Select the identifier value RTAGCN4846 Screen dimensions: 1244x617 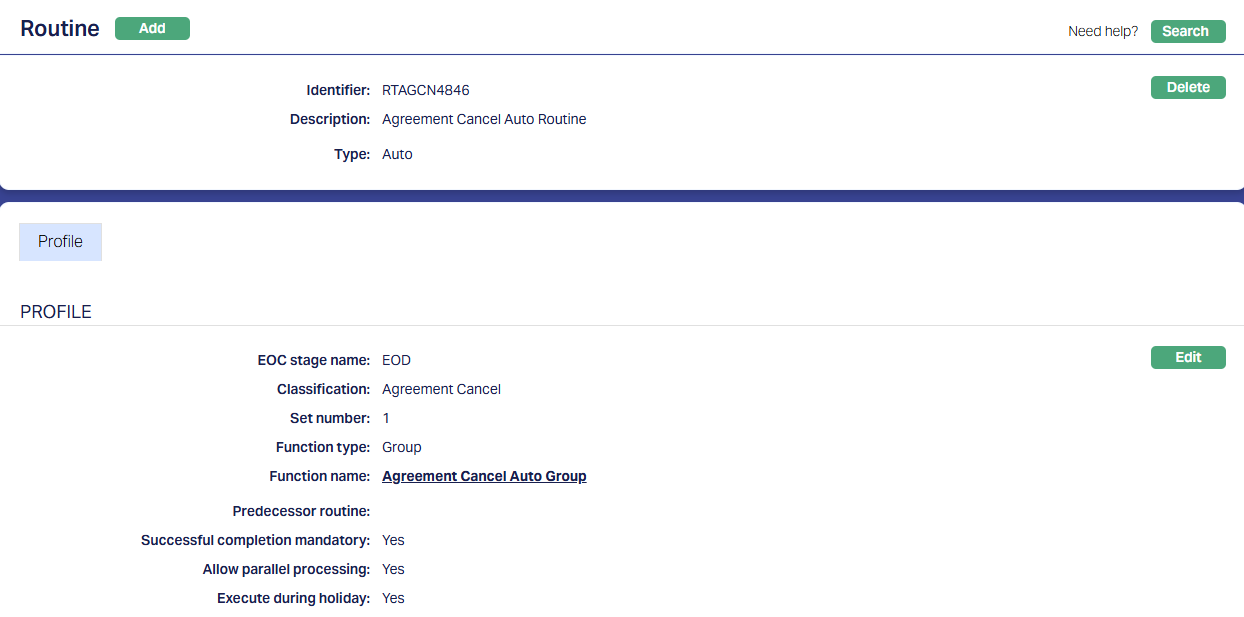click(x=425, y=91)
